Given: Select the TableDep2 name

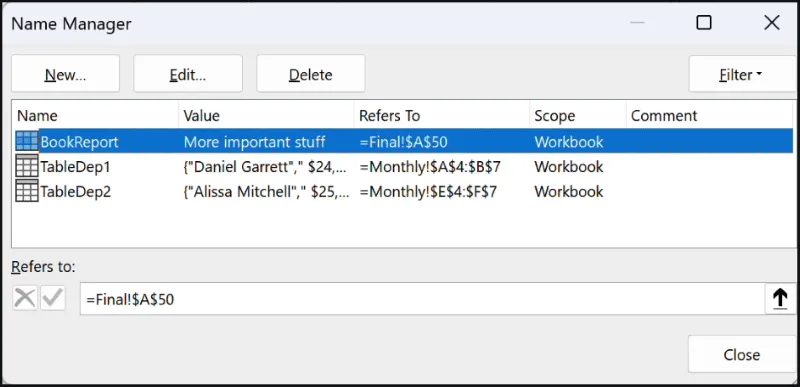Looking at the screenshot, I should coord(76,192).
